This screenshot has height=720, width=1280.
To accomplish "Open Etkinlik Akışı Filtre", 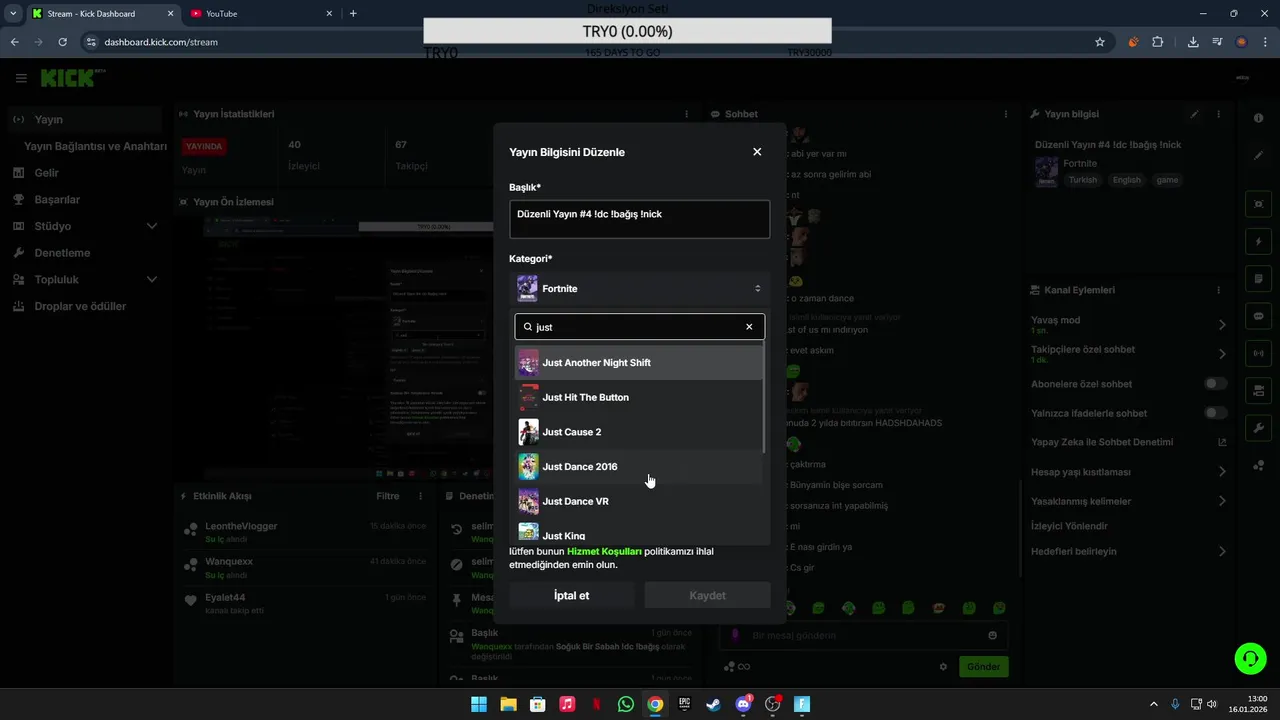I will pyautogui.click(x=387, y=496).
